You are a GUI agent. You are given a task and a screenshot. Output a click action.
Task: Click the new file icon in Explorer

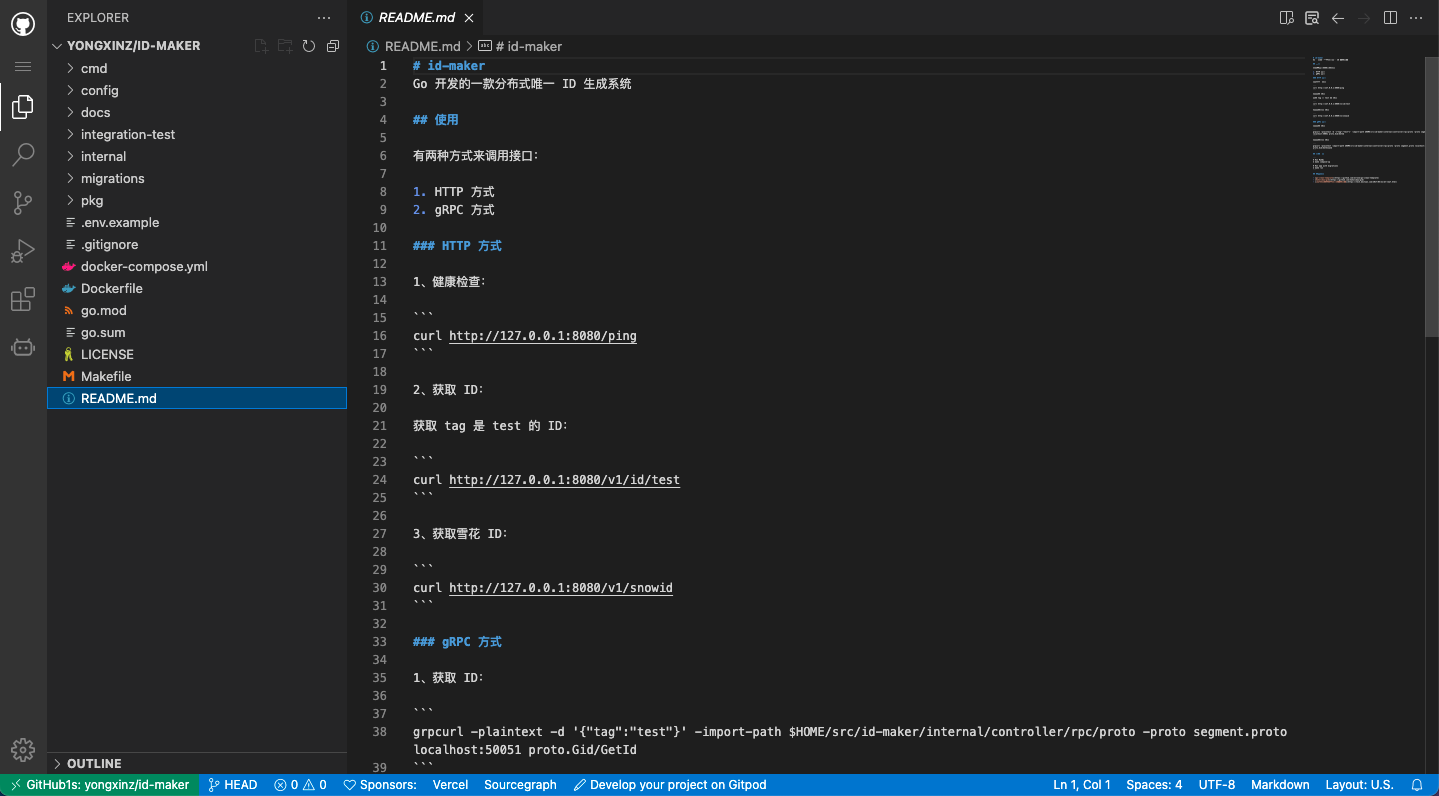tap(261, 46)
